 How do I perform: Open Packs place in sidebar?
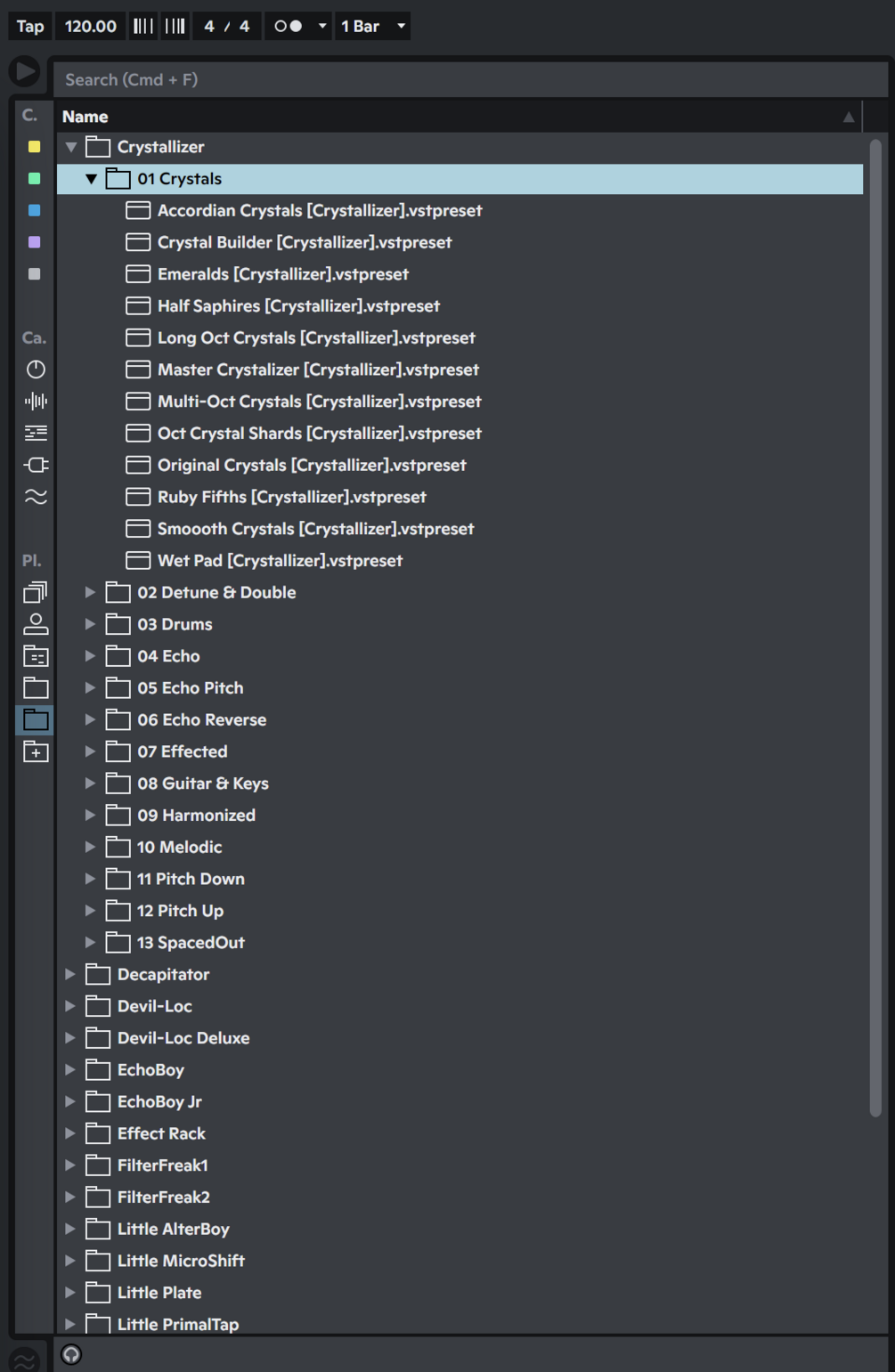pos(36,592)
